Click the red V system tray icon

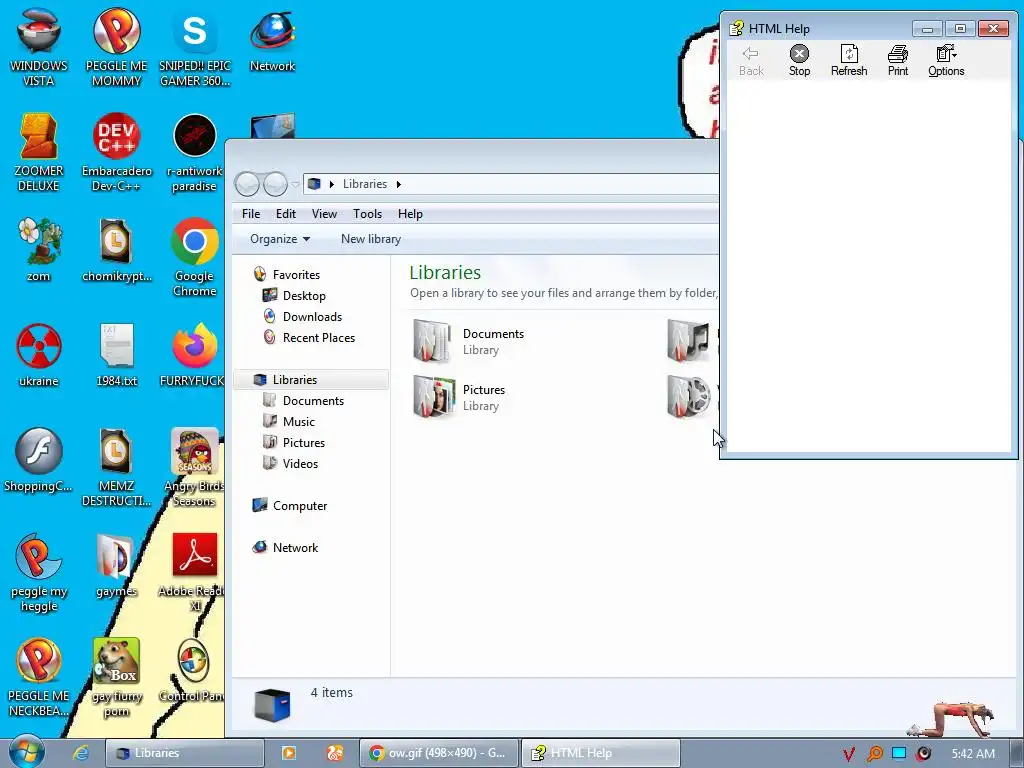(x=848, y=754)
